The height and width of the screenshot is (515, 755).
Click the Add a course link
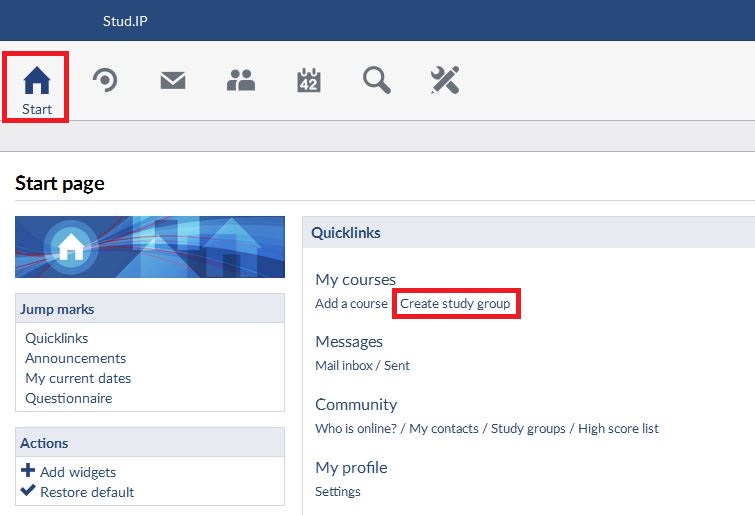click(351, 303)
